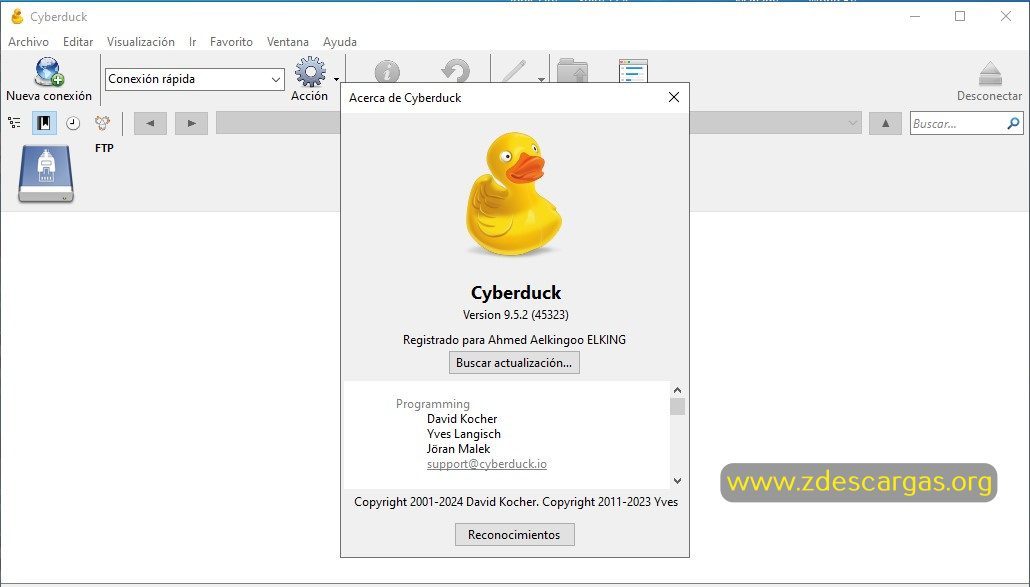The image size is (1030, 587).
Task: Switch to browser outline view icon
Action: click(x=14, y=123)
